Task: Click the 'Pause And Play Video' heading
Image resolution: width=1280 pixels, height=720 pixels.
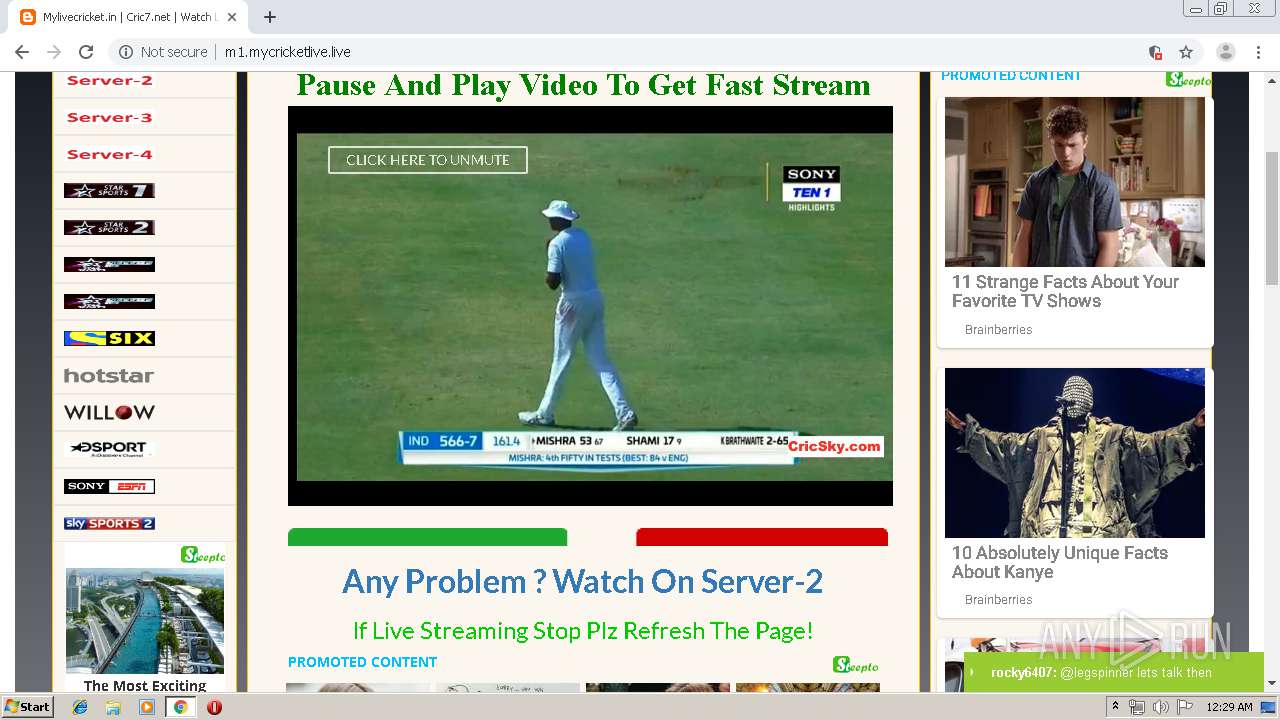Action: (x=583, y=85)
